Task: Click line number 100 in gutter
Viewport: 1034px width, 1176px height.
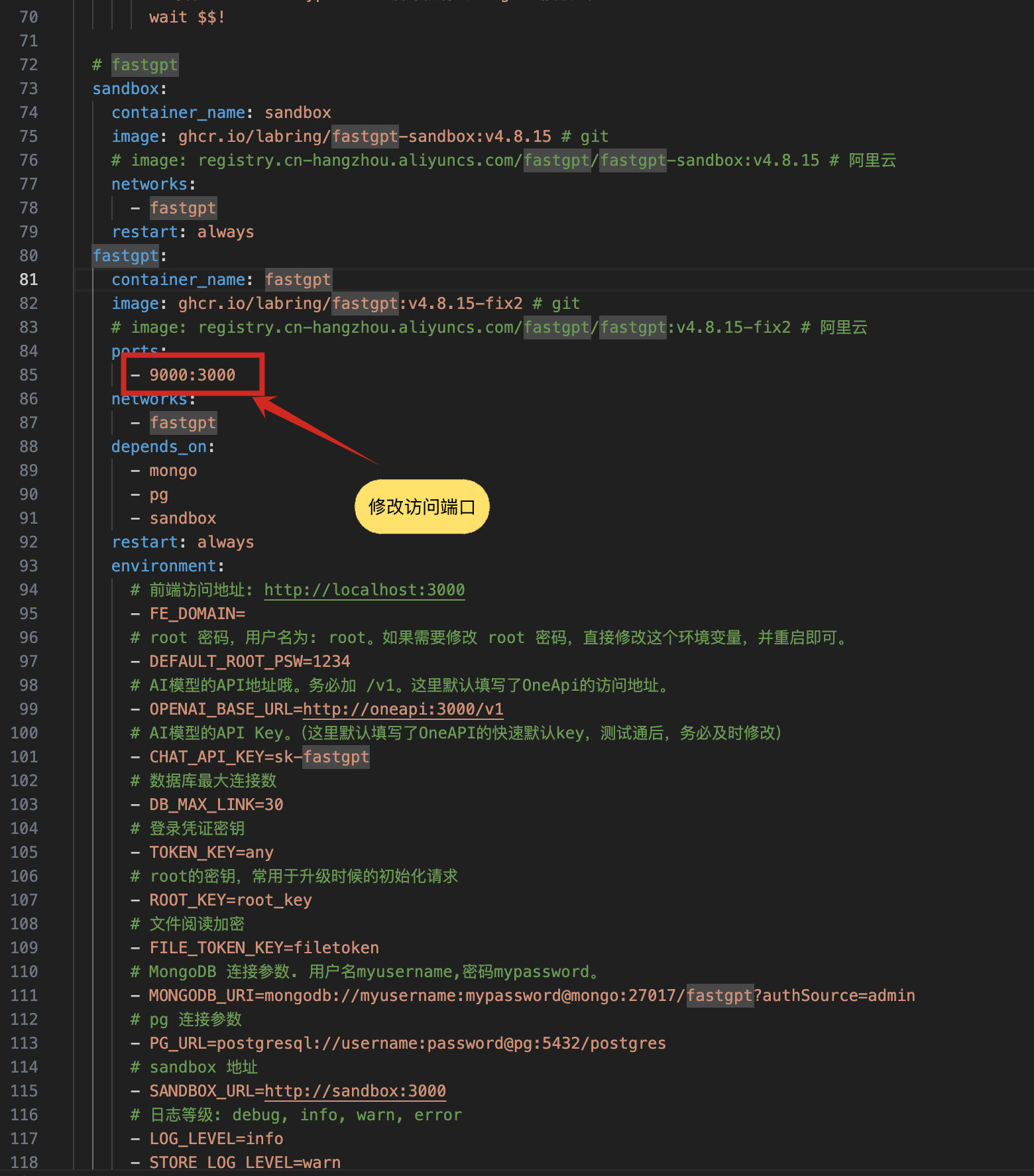Action: (24, 733)
